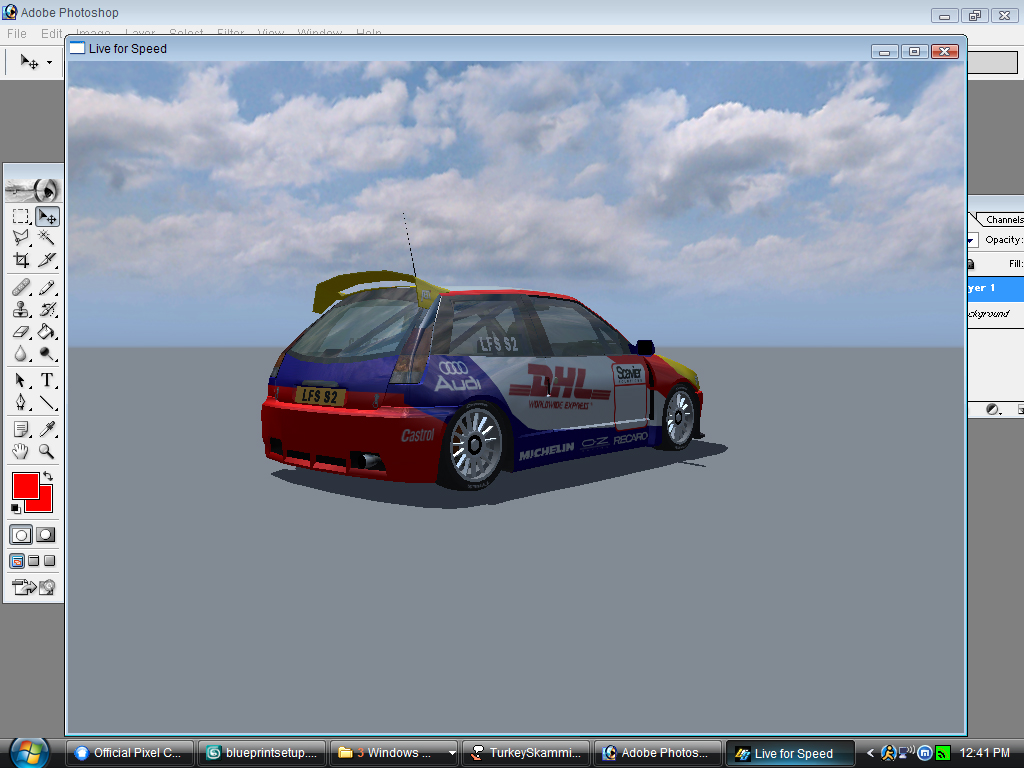Select the Notes tool

[21, 429]
